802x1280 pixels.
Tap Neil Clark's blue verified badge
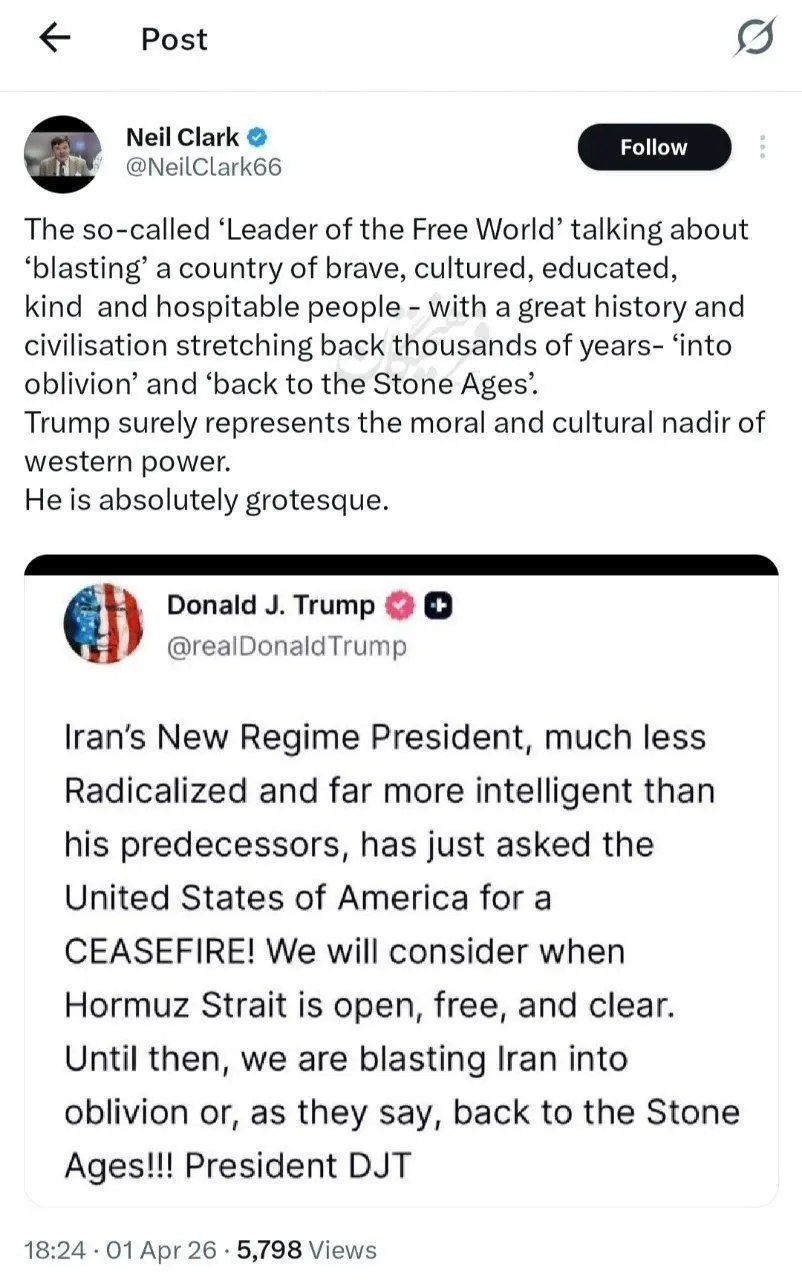coord(257,137)
